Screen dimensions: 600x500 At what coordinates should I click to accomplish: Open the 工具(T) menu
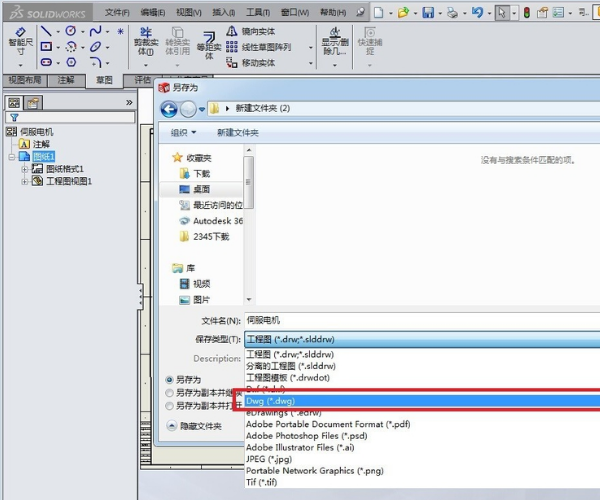coord(258,13)
